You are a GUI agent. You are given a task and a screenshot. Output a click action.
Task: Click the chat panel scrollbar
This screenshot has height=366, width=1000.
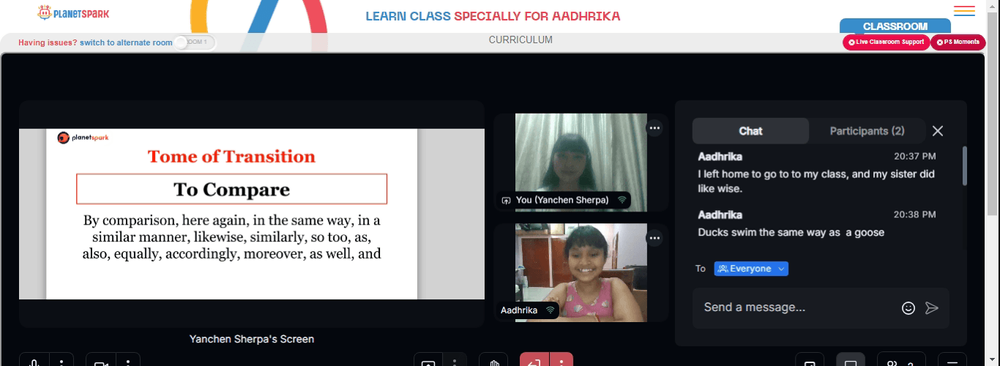pyautogui.click(x=964, y=166)
